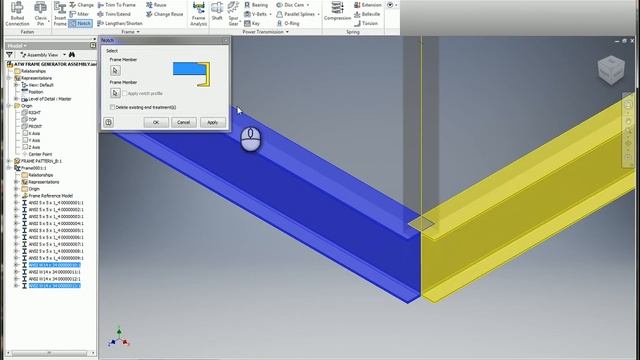Click the Model browser help button
This screenshot has height=360, width=640.
pyautogui.click(x=93, y=46)
